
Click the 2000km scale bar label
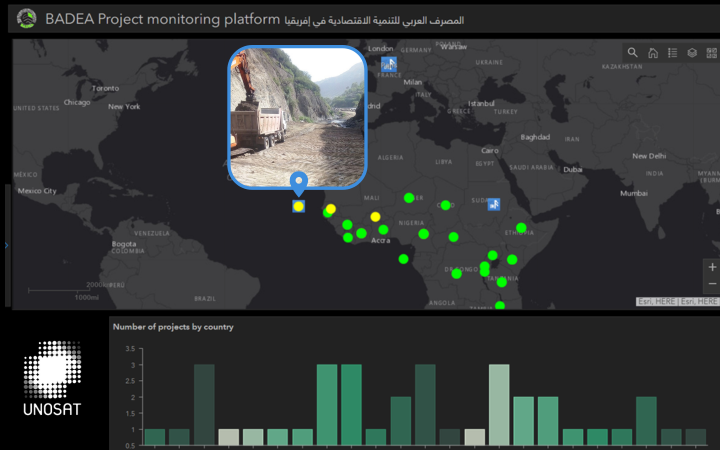pyautogui.click(x=97, y=285)
